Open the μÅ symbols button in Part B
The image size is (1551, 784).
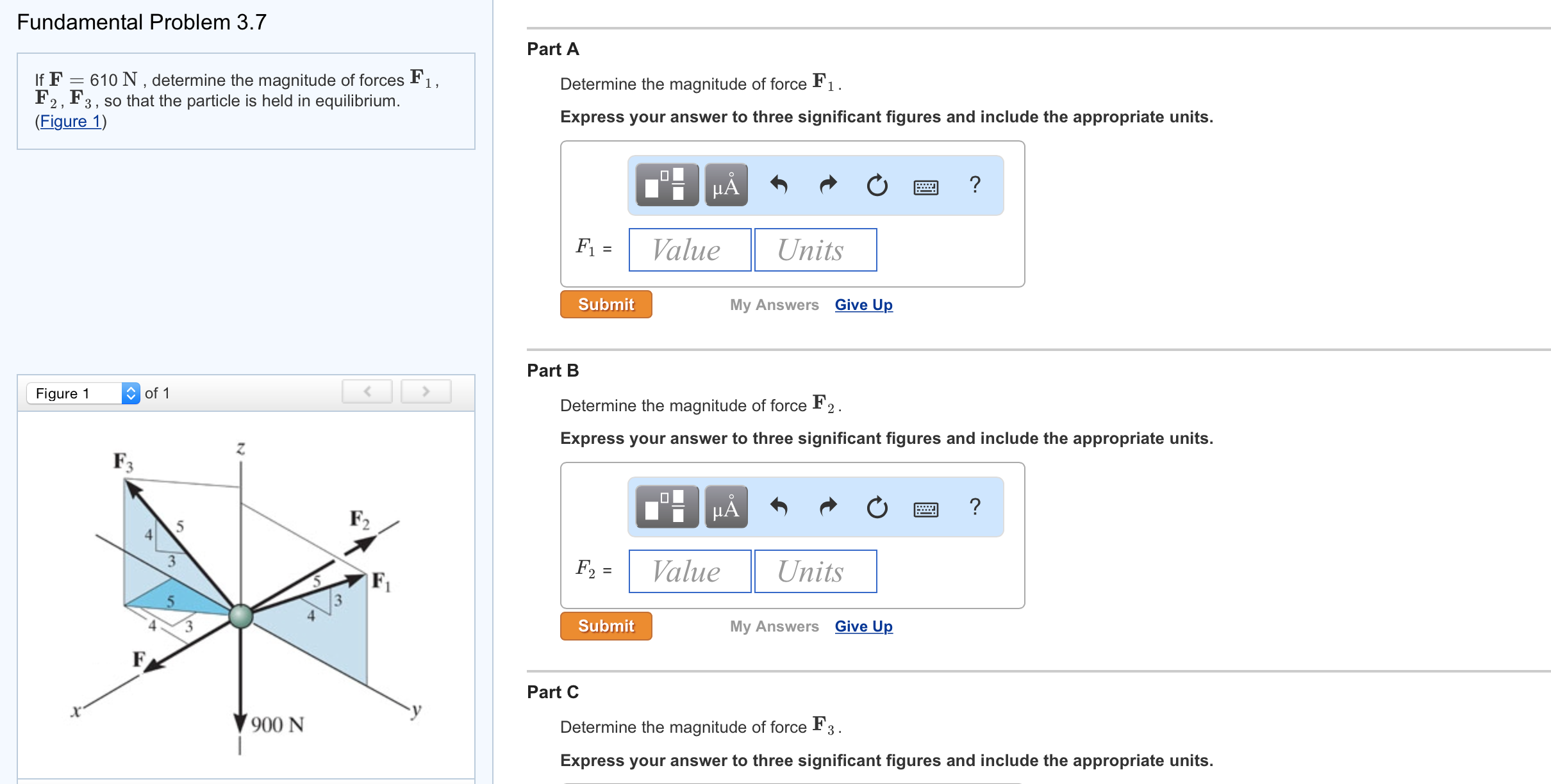pyautogui.click(x=726, y=507)
